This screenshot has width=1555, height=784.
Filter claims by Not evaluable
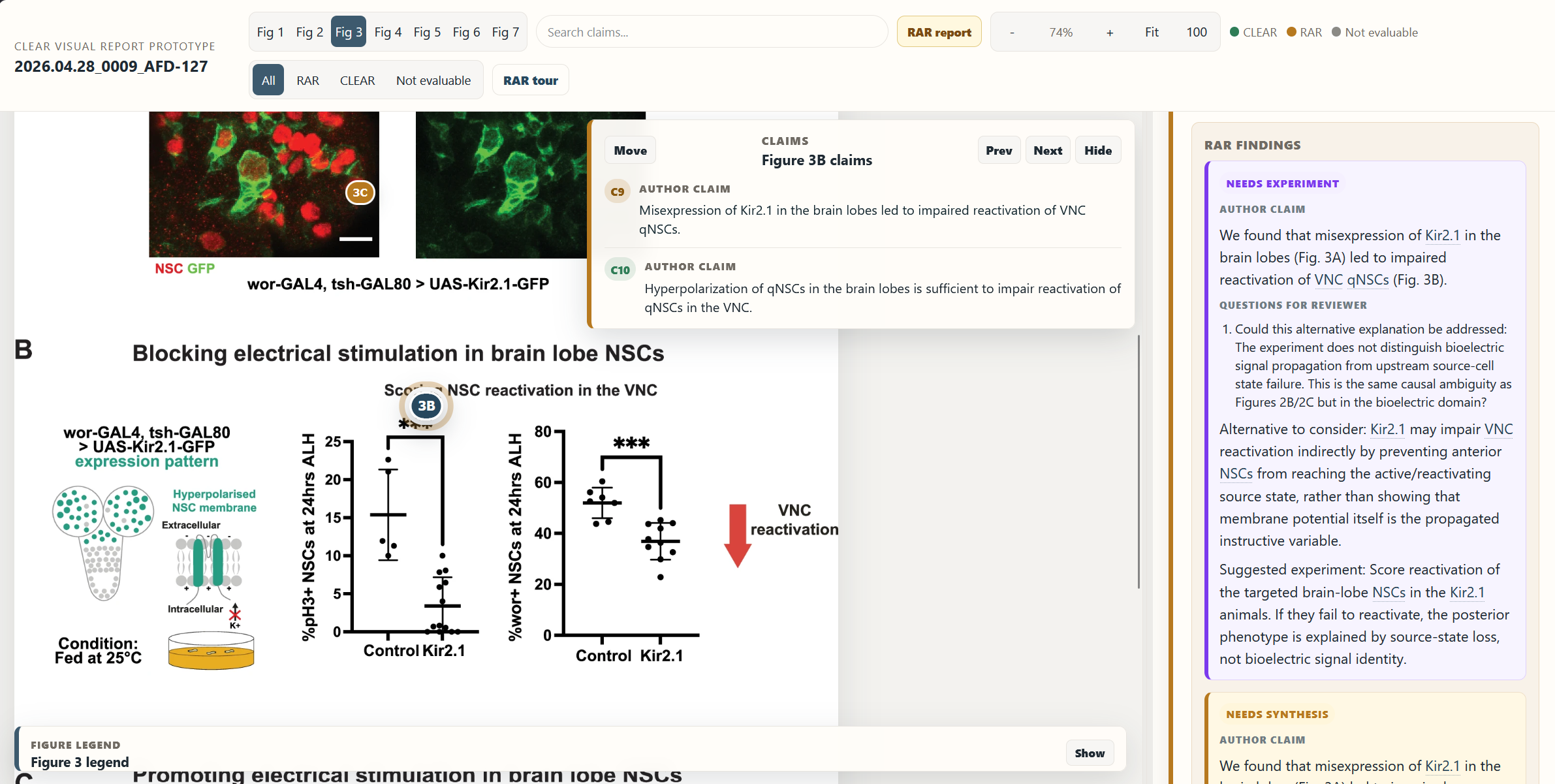pos(433,80)
